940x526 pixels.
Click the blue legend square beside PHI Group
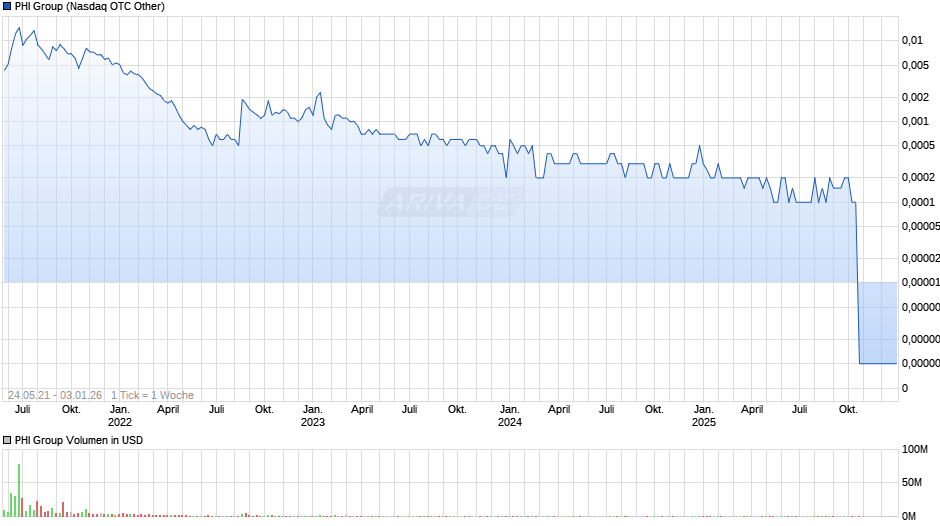(x=7, y=7)
